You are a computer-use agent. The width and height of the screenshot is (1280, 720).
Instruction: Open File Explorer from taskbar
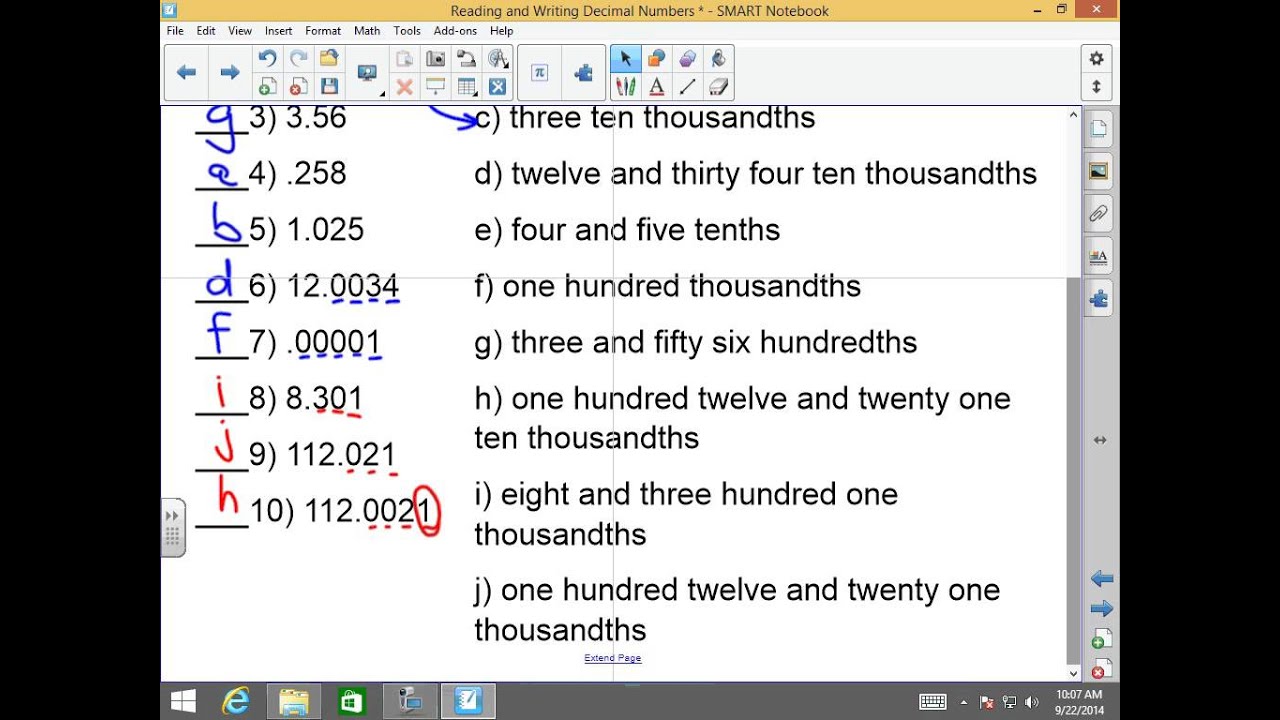coord(294,701)
